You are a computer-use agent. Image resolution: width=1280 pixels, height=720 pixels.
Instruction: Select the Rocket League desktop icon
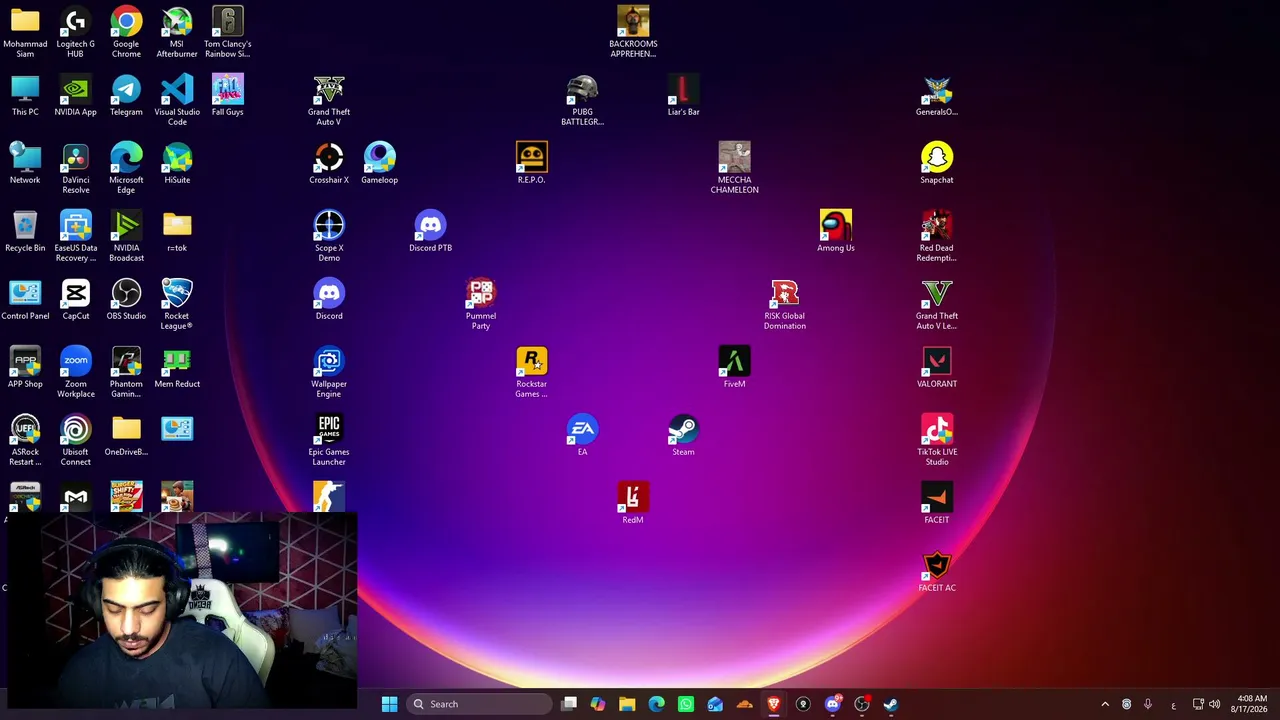coord(177,303)
